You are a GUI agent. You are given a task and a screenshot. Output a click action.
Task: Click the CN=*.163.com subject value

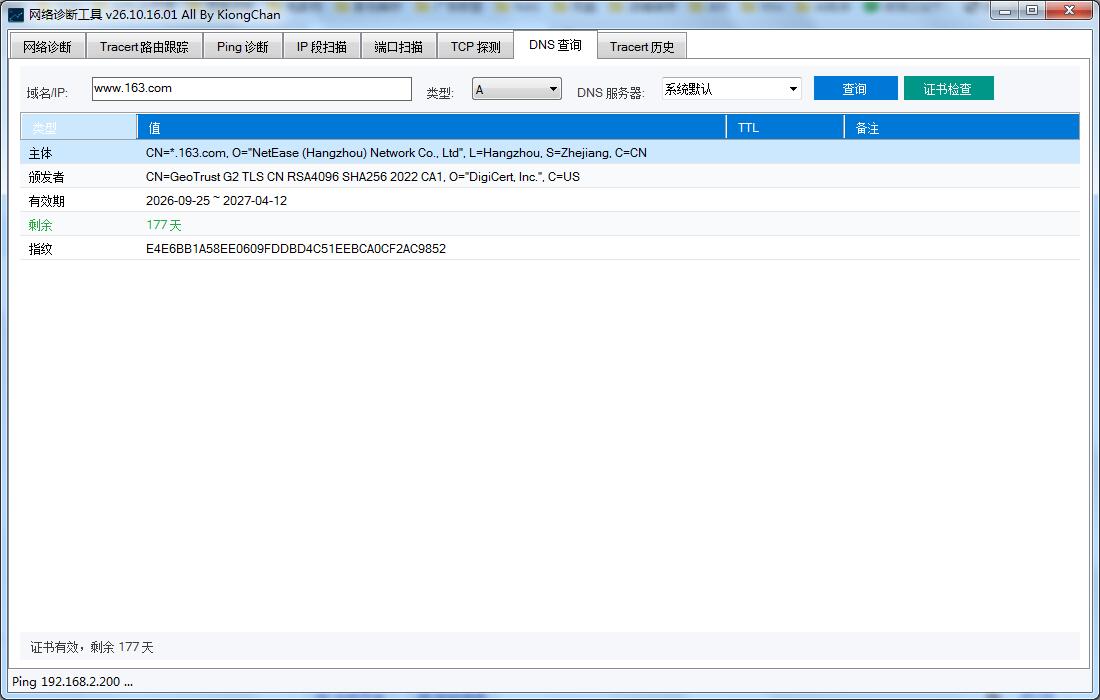[x=396, y=153]
